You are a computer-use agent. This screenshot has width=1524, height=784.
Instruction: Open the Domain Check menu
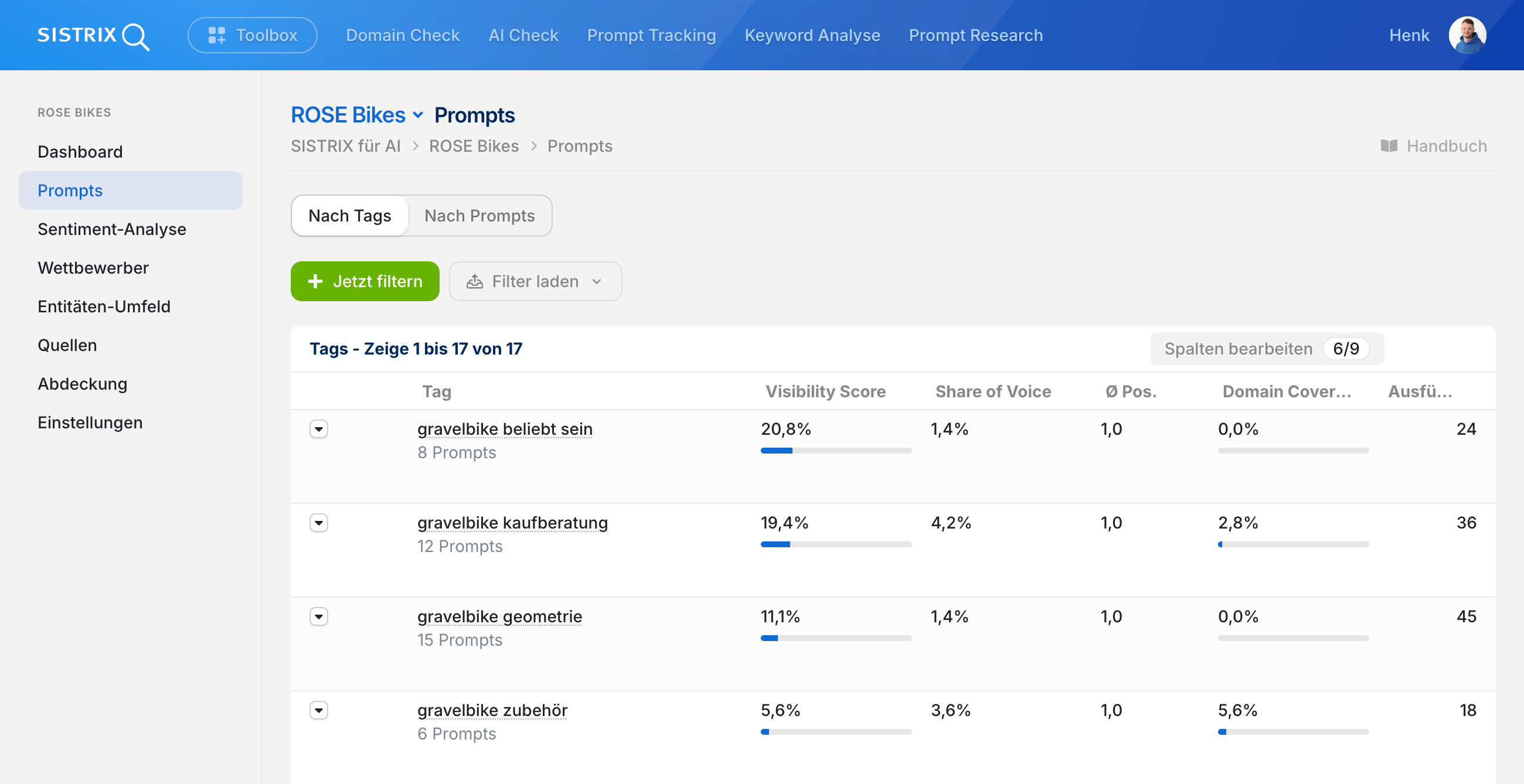pyautogui.click(x=403, y=36)
